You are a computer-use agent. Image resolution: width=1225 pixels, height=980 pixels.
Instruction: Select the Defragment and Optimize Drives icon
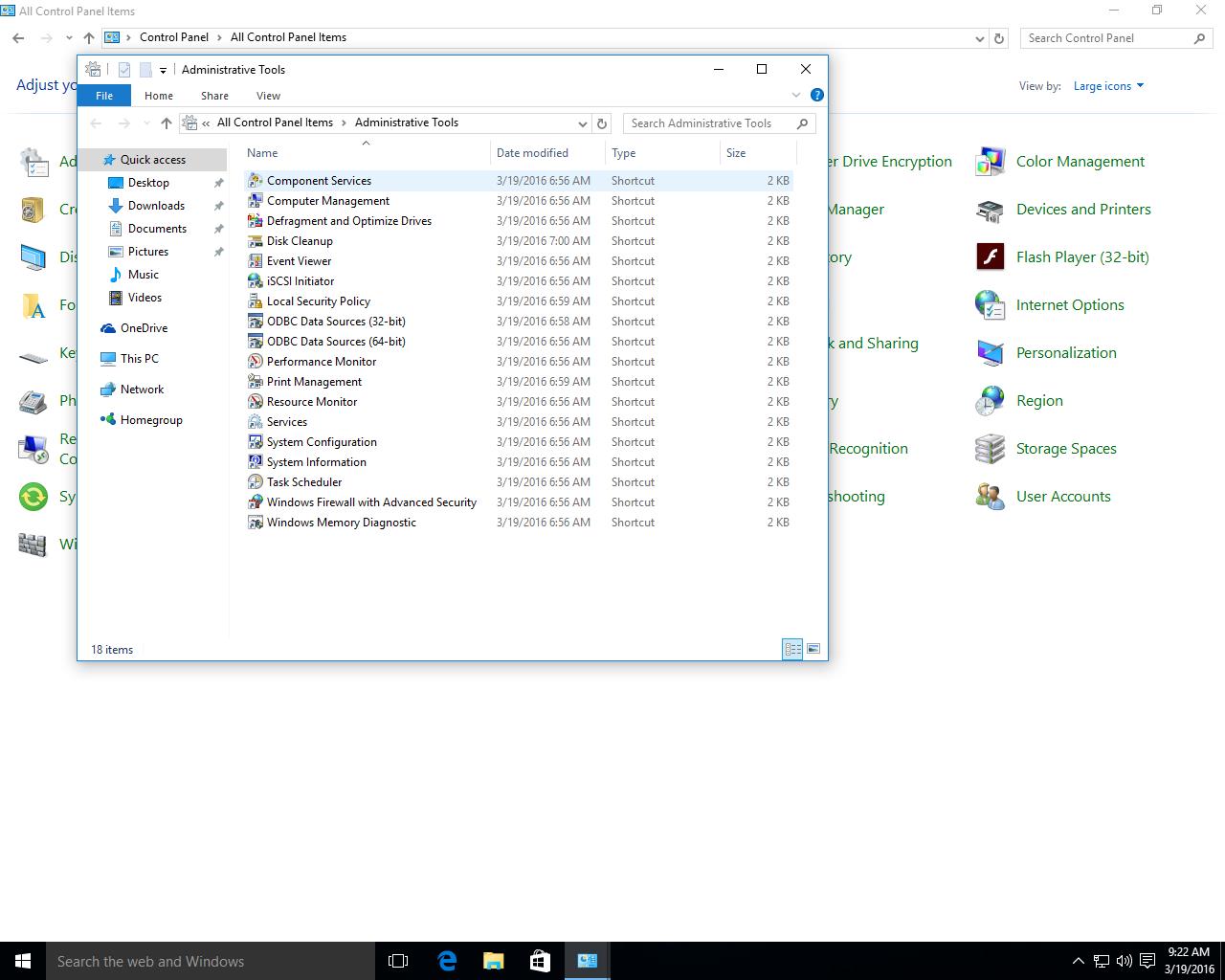[255, 220]
